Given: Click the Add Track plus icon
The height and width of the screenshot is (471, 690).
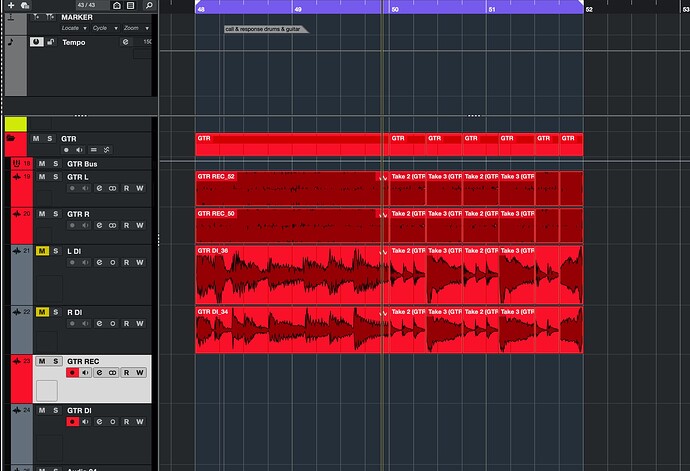Looking at the screenshot, I should [11, 5].
